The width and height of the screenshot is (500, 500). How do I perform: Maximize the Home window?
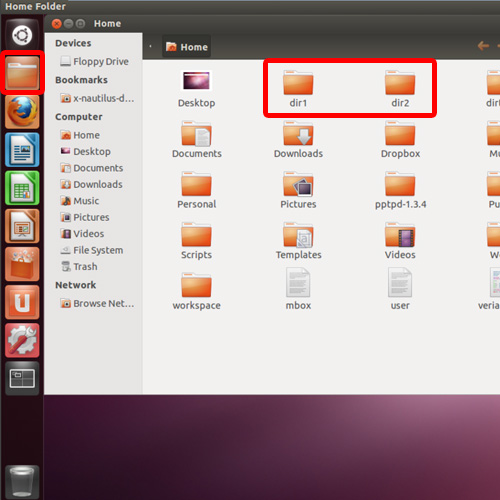coord(80,24)
